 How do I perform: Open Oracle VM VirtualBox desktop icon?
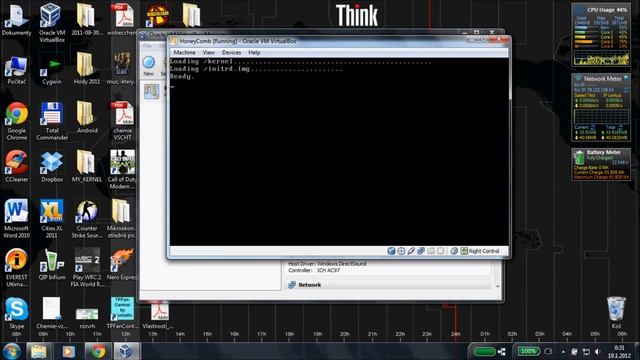pyautogui.click(x=52, y=22)
